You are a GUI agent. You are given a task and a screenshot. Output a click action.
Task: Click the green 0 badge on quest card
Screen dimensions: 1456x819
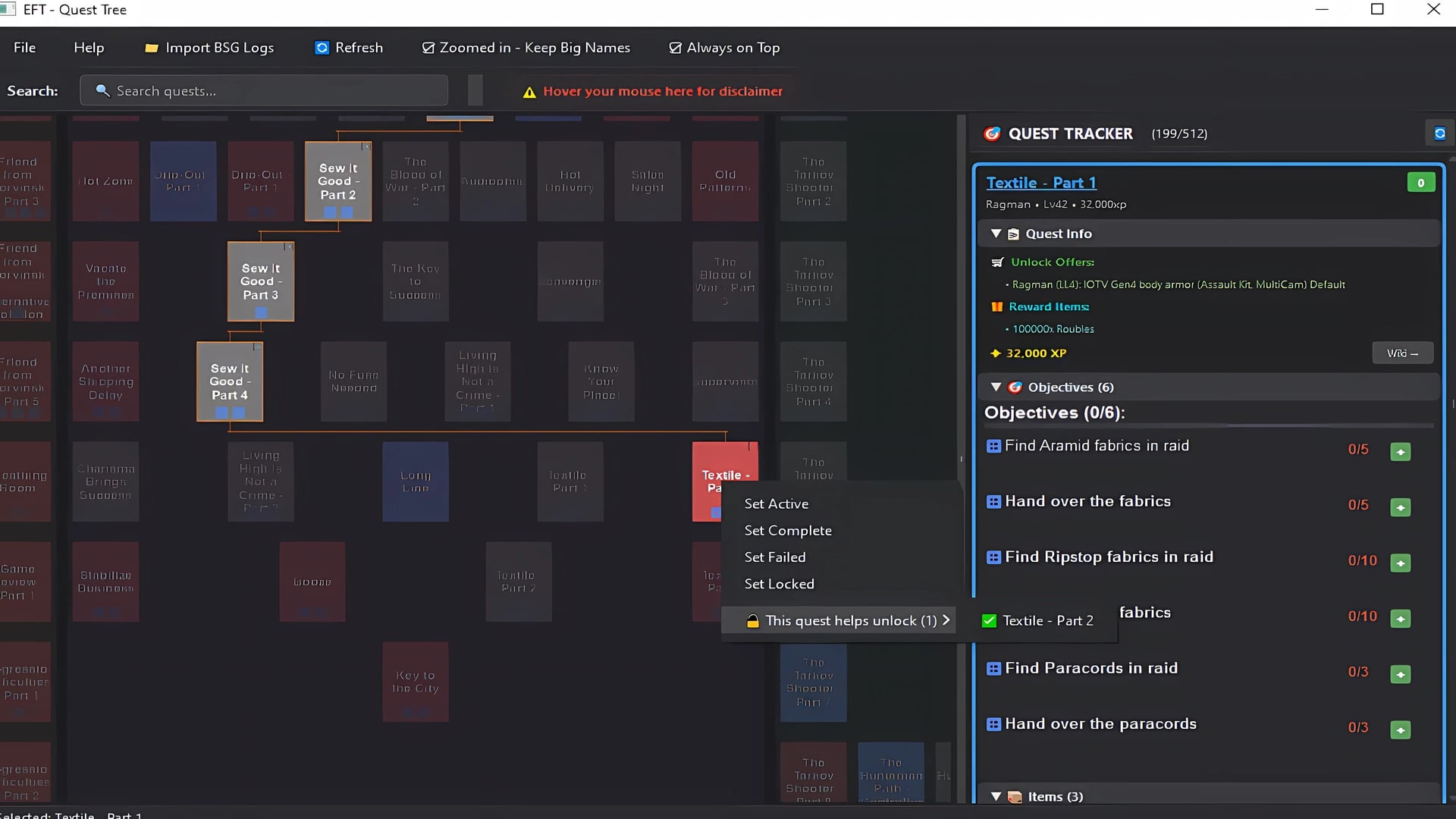click(1421, 183)
